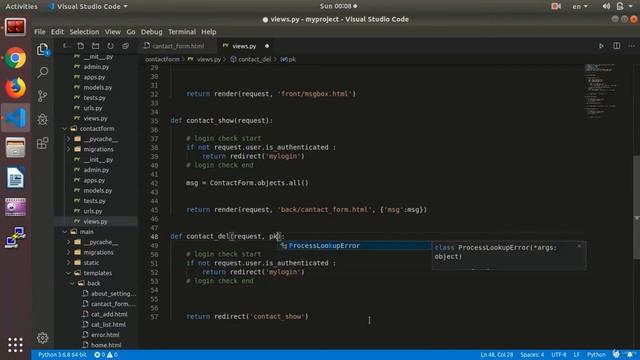Switch to the cantact_form.html tab
The image size is (640, 360).
click(x=178, y=46)
